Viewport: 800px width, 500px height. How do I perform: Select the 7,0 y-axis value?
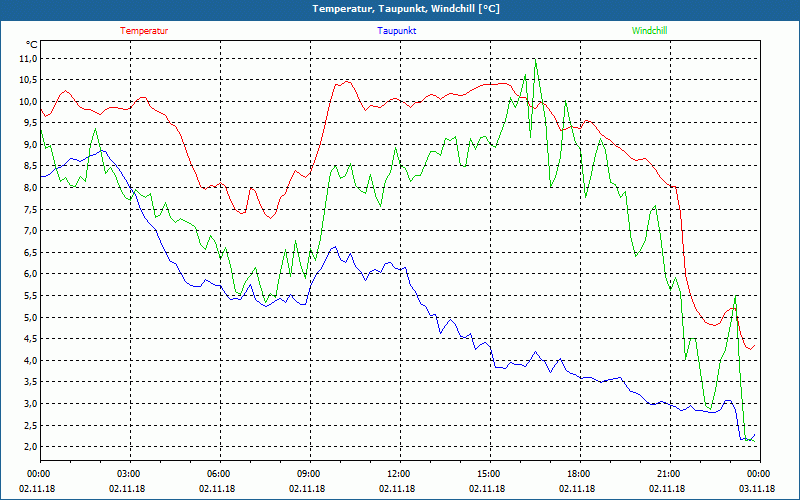[x=30, y=231]
